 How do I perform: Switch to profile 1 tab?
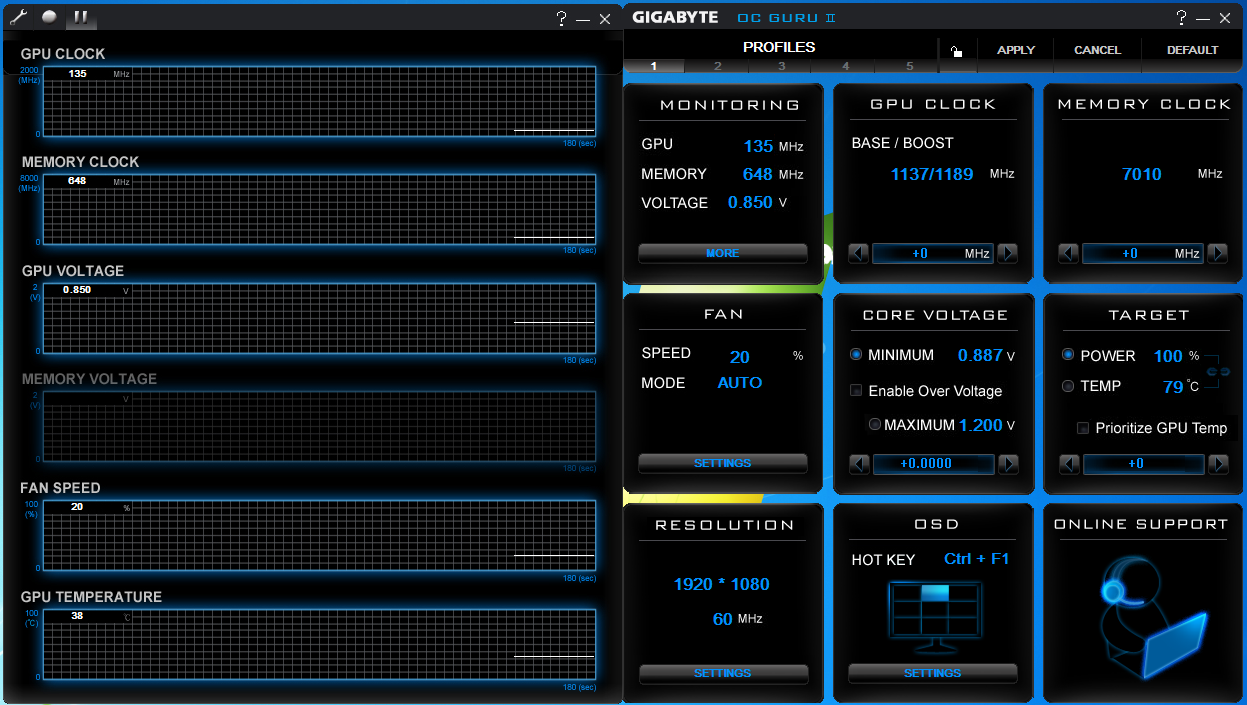tap(654, 66)
